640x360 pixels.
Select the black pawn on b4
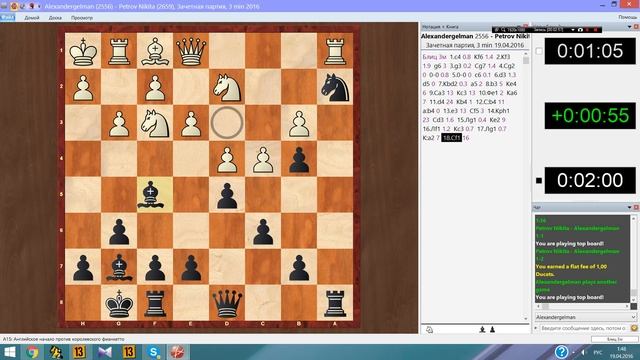click(299, 159)
